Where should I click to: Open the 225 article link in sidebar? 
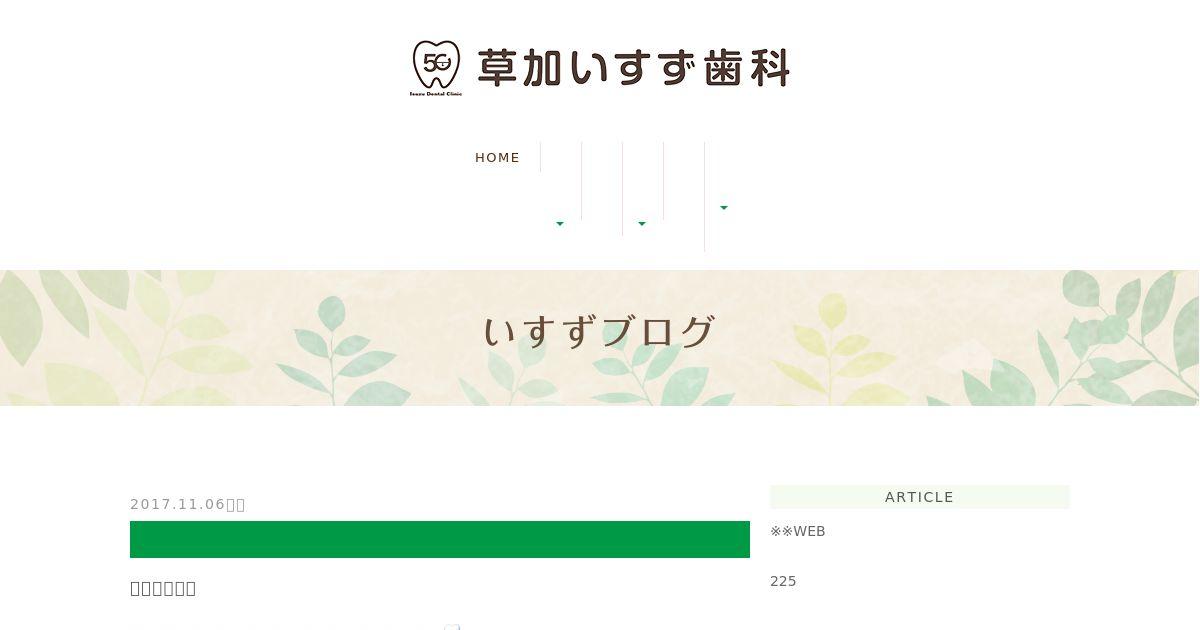tap(783, 581)
